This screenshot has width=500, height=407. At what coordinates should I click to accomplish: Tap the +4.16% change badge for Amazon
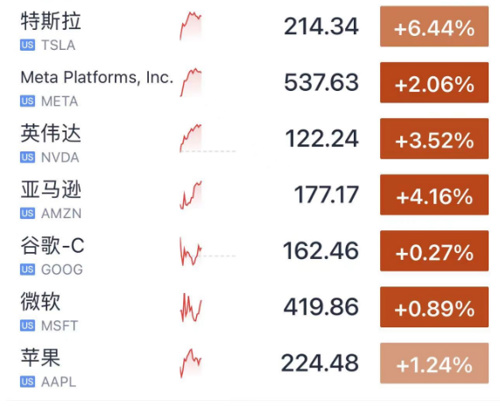point(434,195)
